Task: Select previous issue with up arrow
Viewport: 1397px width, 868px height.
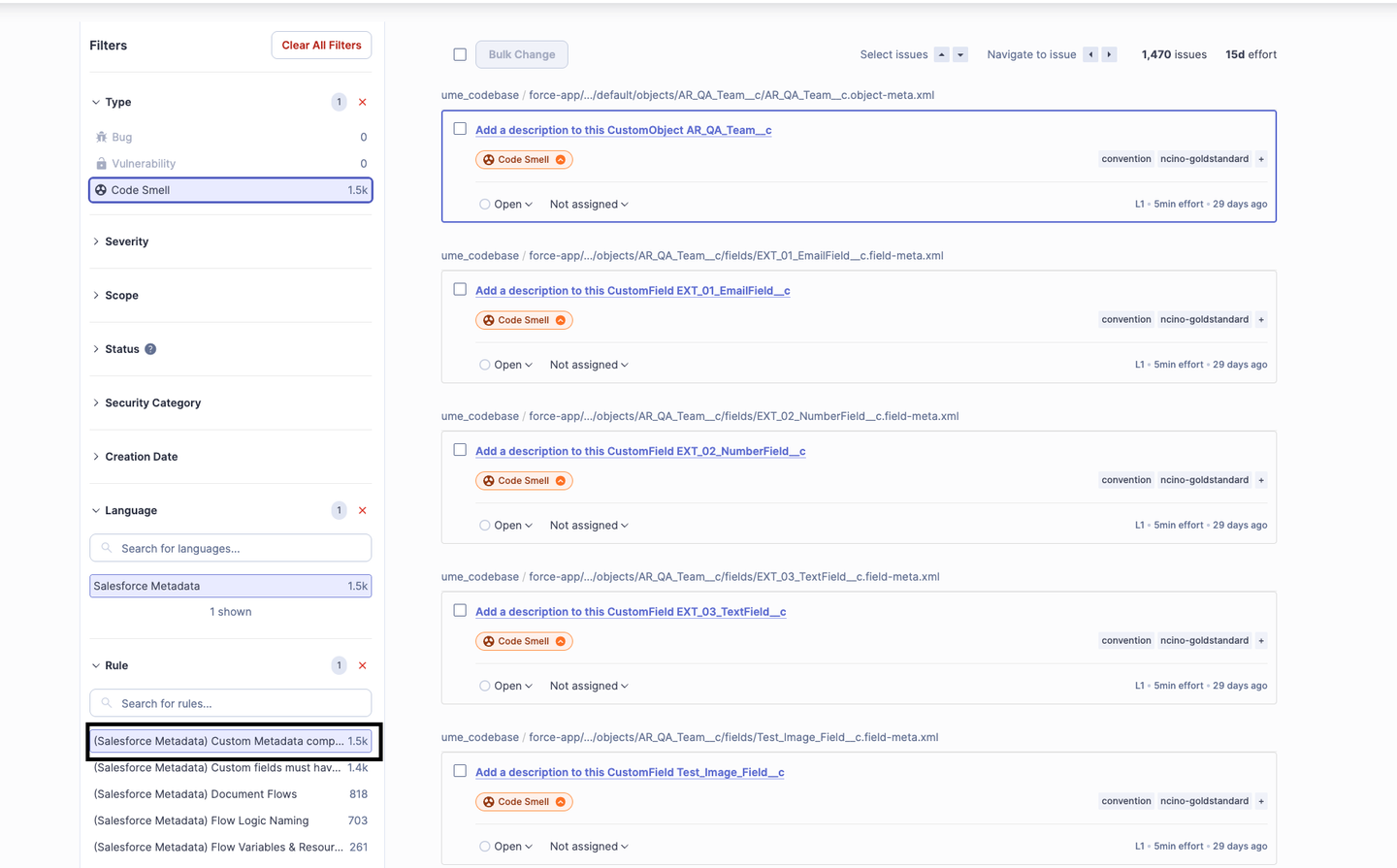Action: point(941,55)
